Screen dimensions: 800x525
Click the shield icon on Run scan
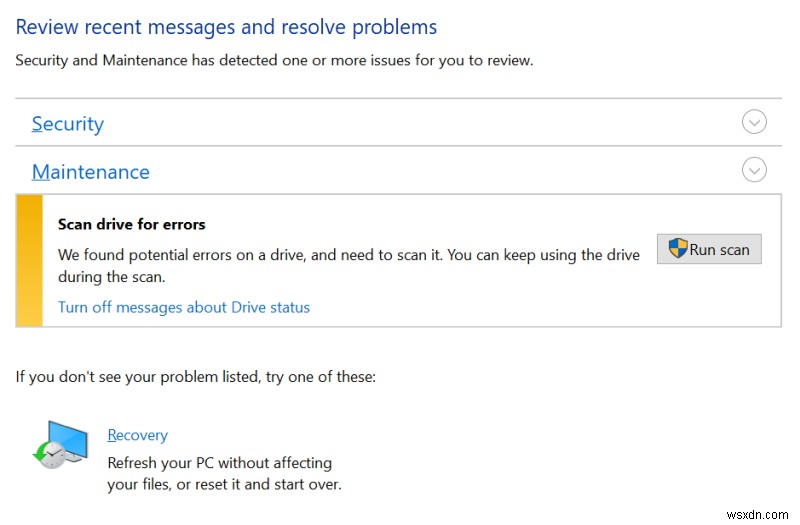click(x=677, y=249)
